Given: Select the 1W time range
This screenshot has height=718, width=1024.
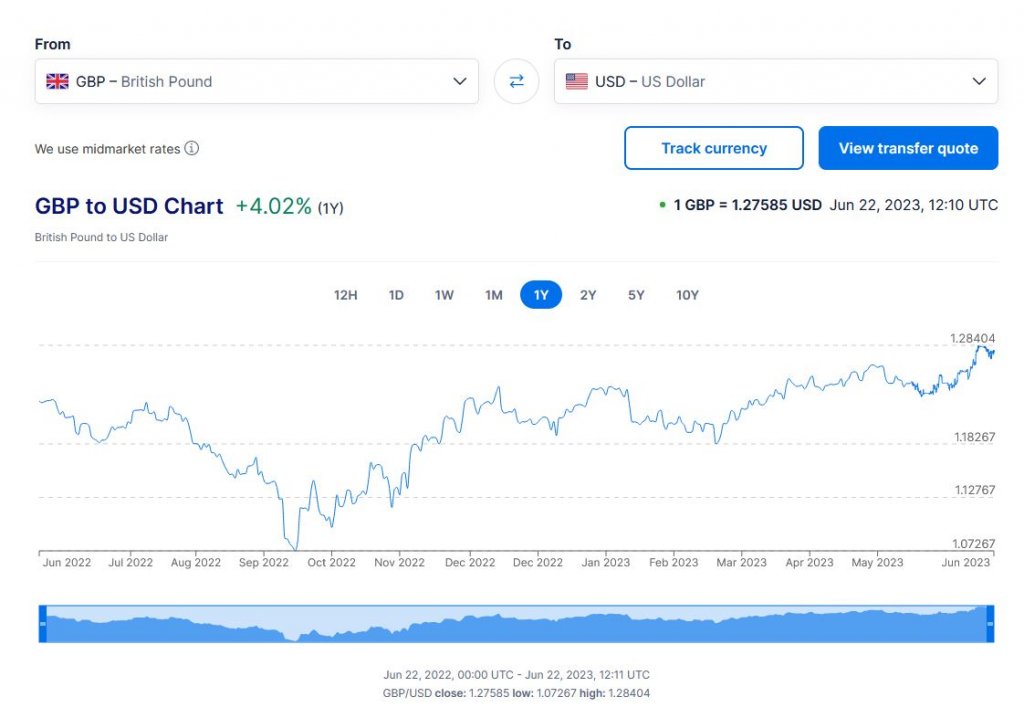Looking at the screenshot, I should (444, 295).
